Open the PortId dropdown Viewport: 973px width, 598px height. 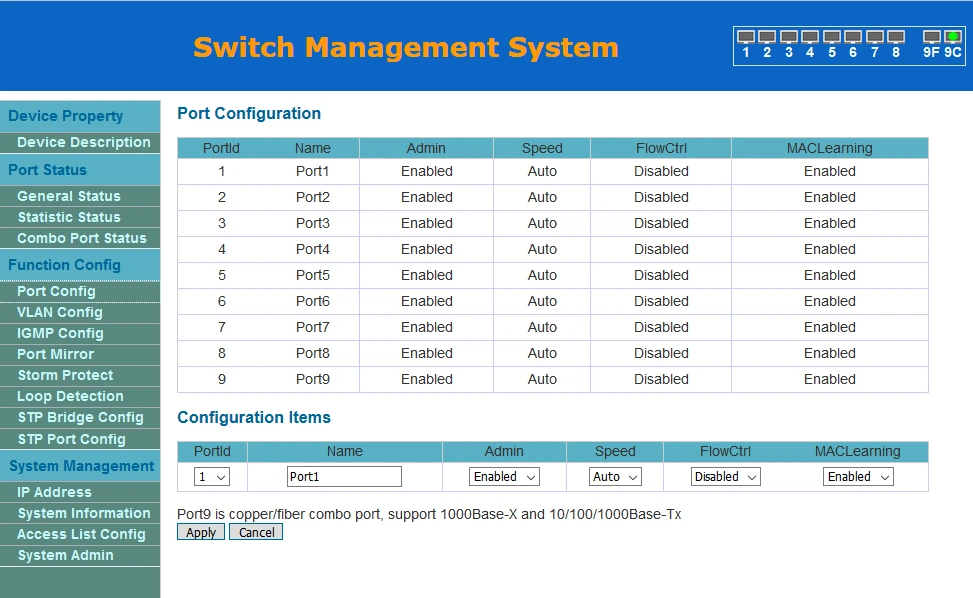pyautogui.click(x=211, y=477)
